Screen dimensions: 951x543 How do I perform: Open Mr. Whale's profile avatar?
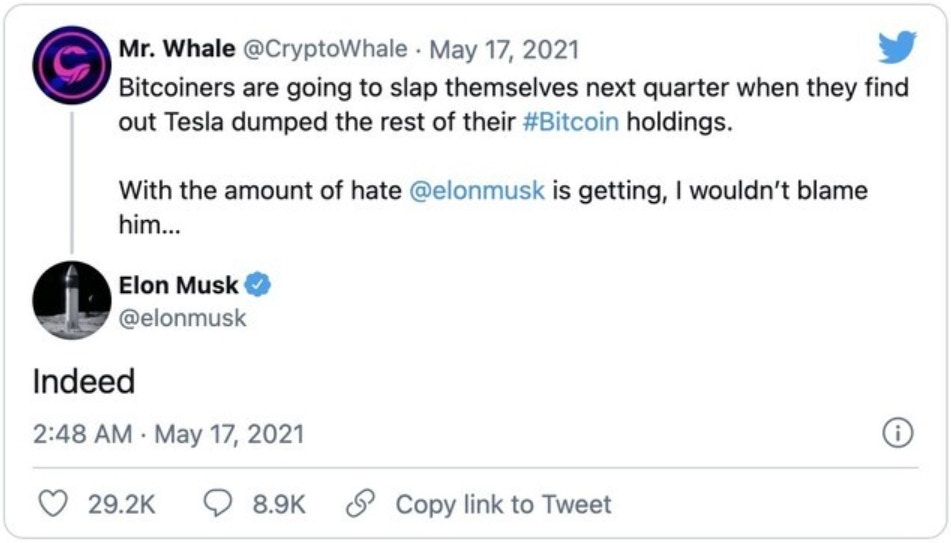click(x=70, y=65)
